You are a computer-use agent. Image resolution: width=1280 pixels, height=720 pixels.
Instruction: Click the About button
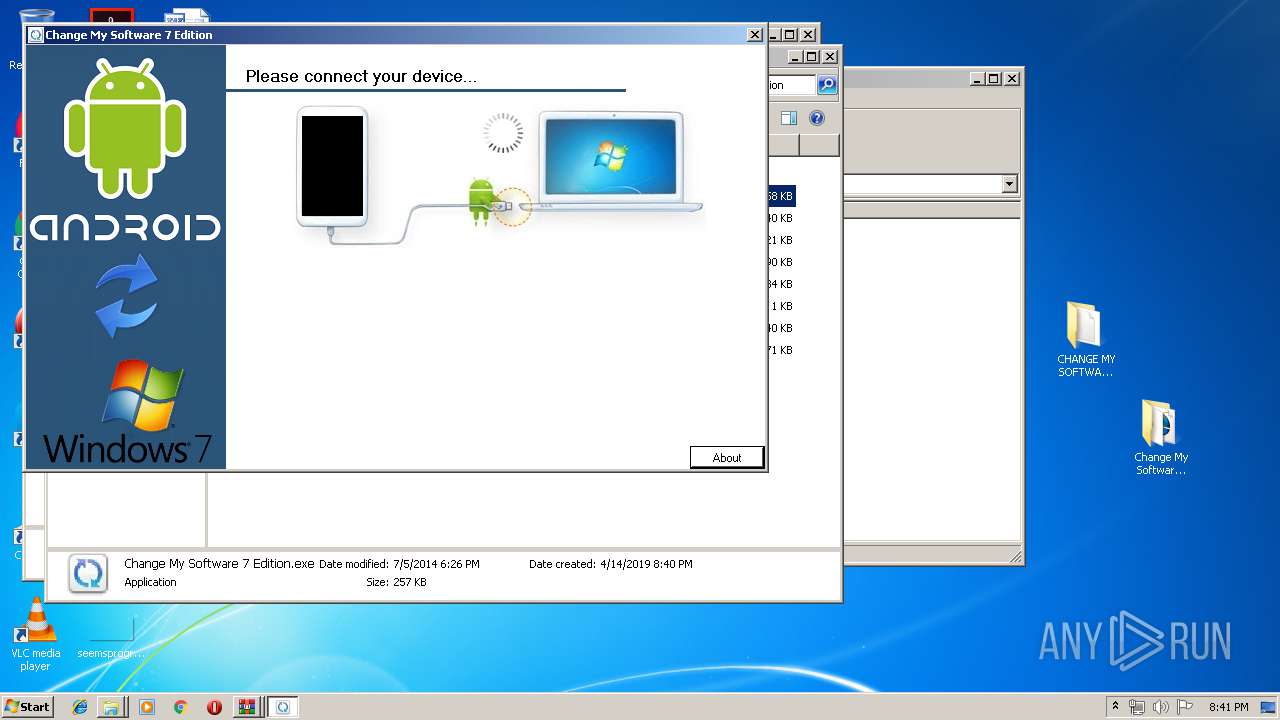coord(727,457)
